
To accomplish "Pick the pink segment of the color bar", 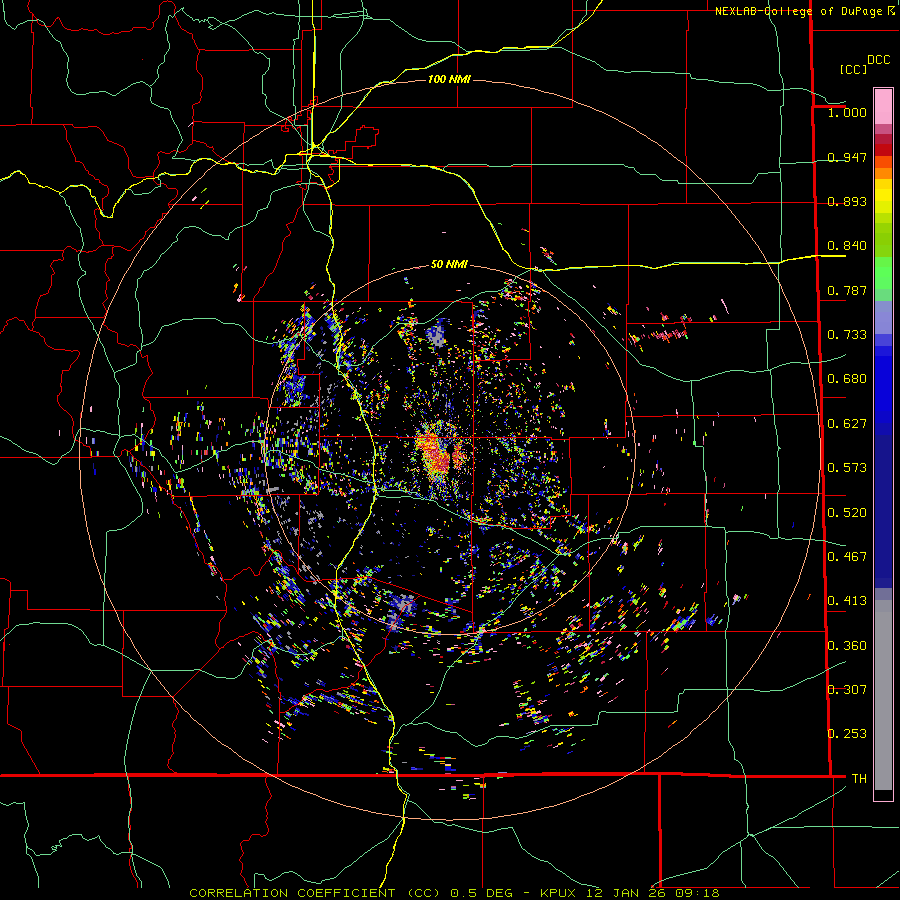I will coord(883,106).
